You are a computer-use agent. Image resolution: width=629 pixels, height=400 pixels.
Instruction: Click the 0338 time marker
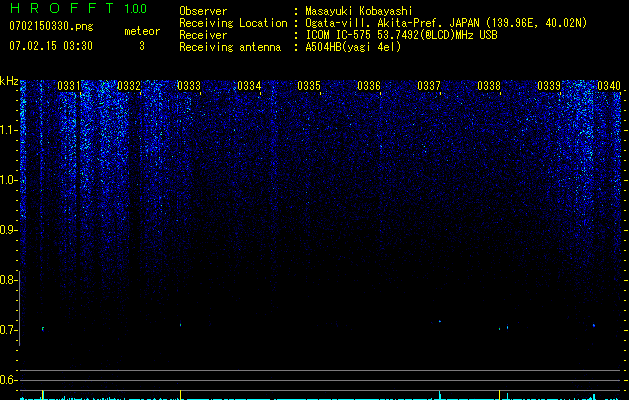(489, 86)
